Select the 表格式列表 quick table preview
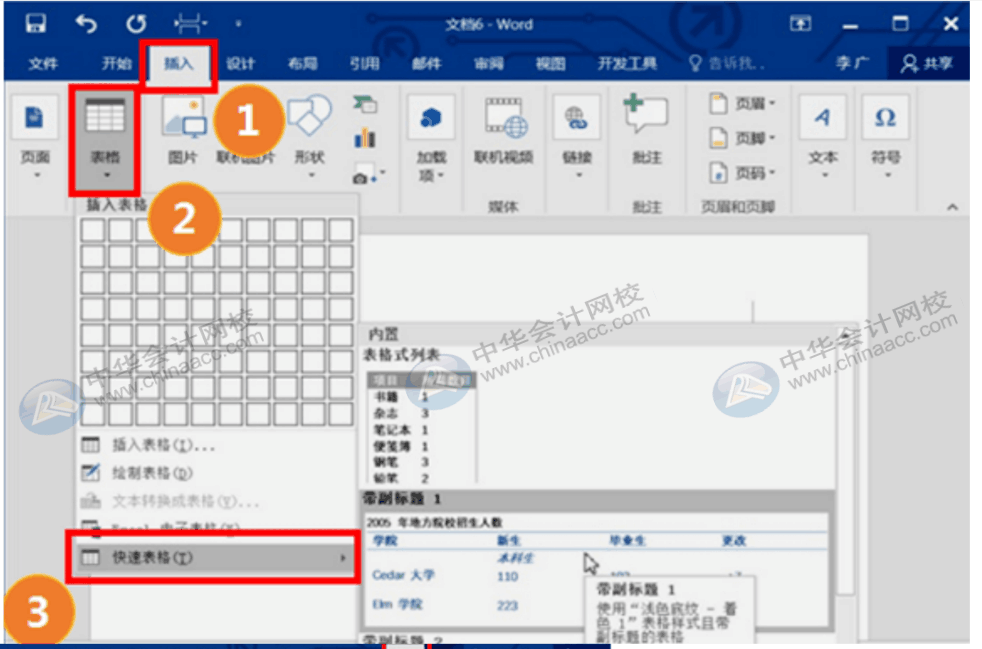 421,427
